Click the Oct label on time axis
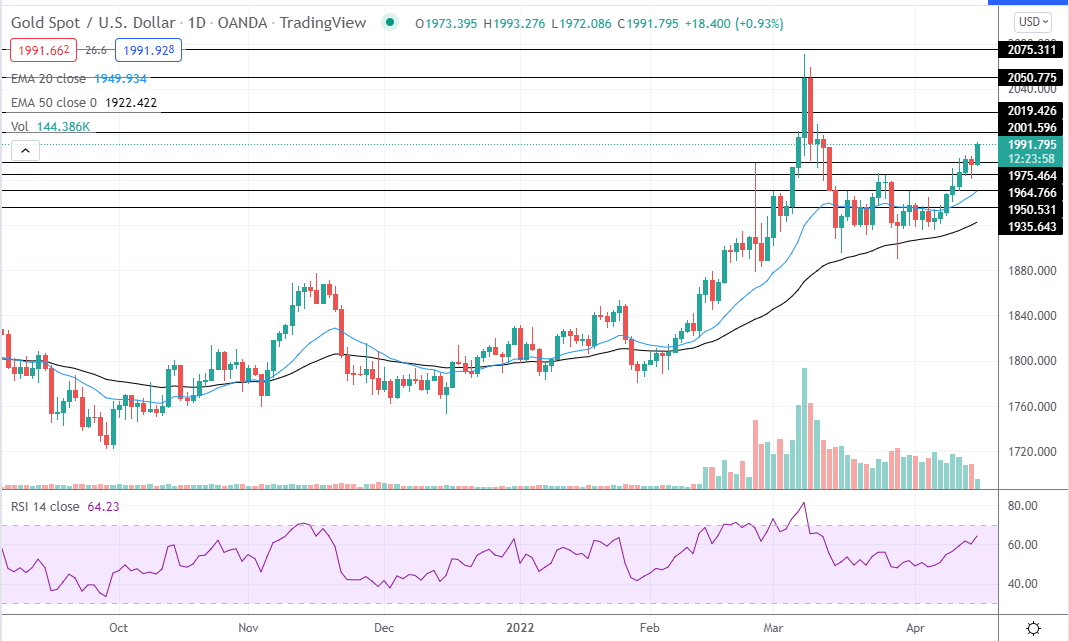Screen dimensions: 1069x641 click(x=119, y=627)
